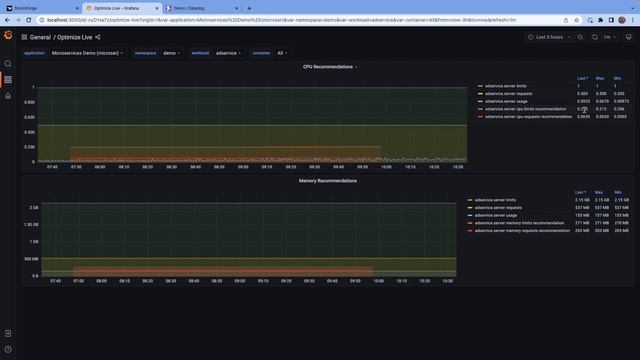Refresh the dashboard
Screen dimensions: 640x360
(x=595, y=37)
